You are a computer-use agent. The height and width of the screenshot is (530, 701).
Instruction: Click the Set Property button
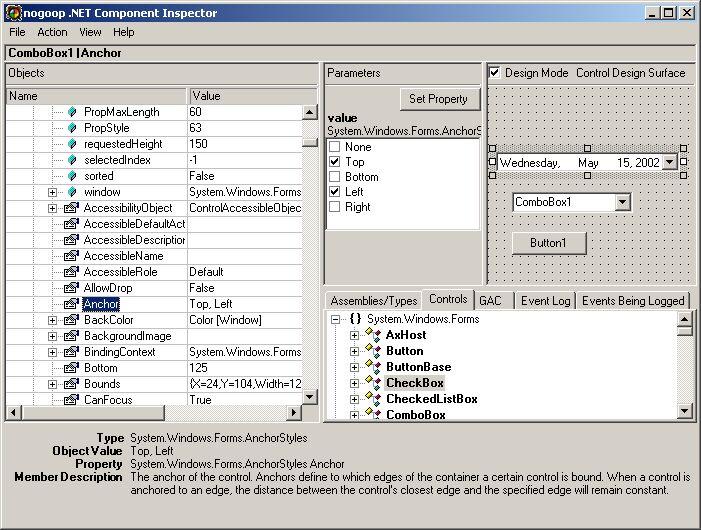[x=438, y=99]
